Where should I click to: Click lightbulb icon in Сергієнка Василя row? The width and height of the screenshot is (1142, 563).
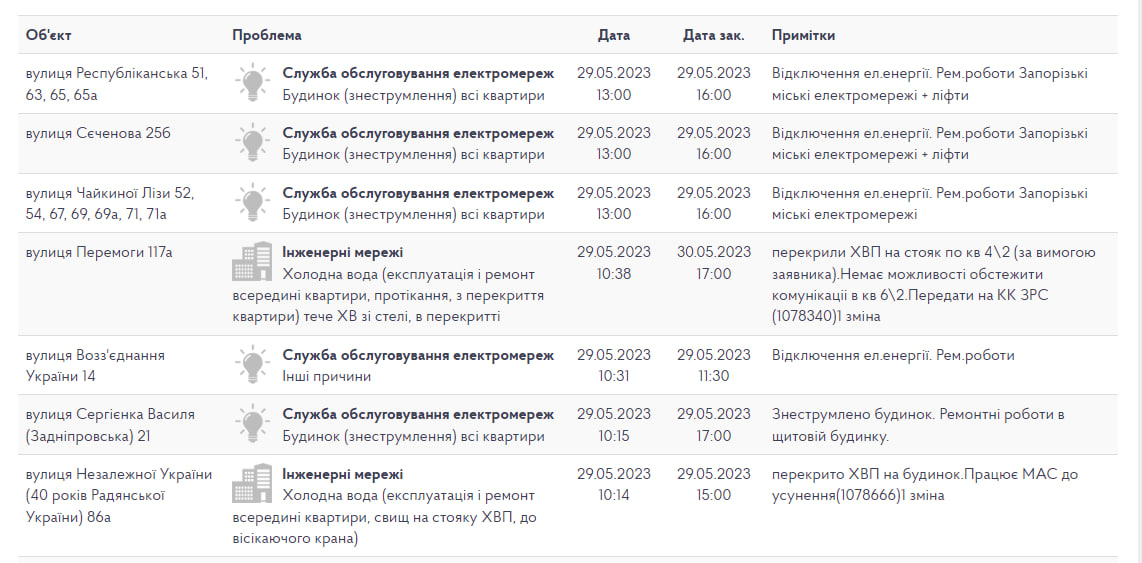[x=252, y=424]
